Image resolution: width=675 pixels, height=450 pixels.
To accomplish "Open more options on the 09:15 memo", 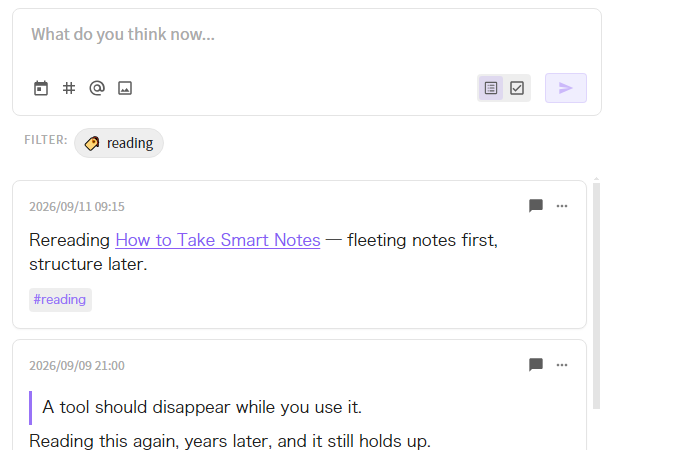I will tap(562, 206).
